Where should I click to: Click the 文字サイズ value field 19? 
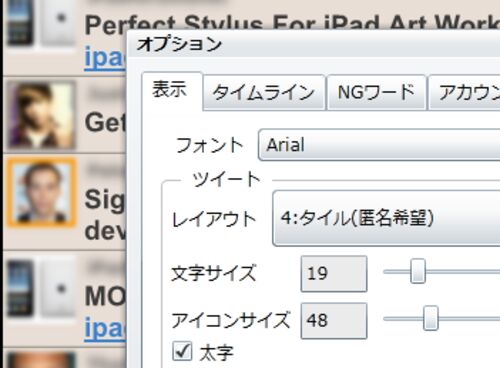[334, 274]
